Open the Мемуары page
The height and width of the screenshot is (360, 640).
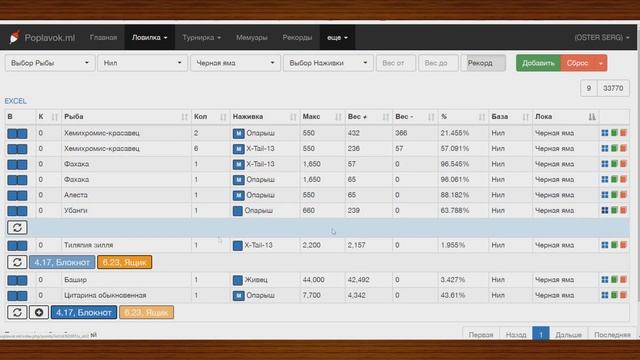point(252,37)
